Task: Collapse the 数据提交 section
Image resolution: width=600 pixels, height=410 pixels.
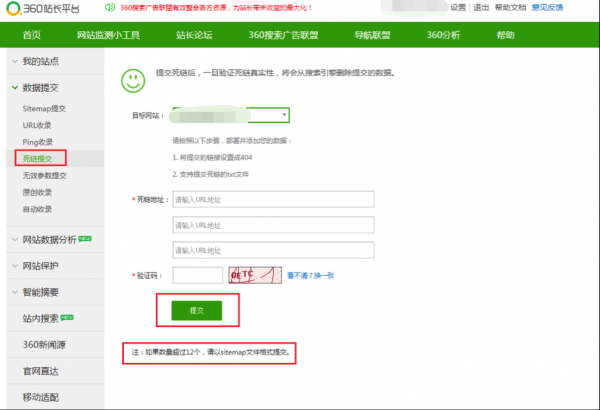Action: (51, 88)
